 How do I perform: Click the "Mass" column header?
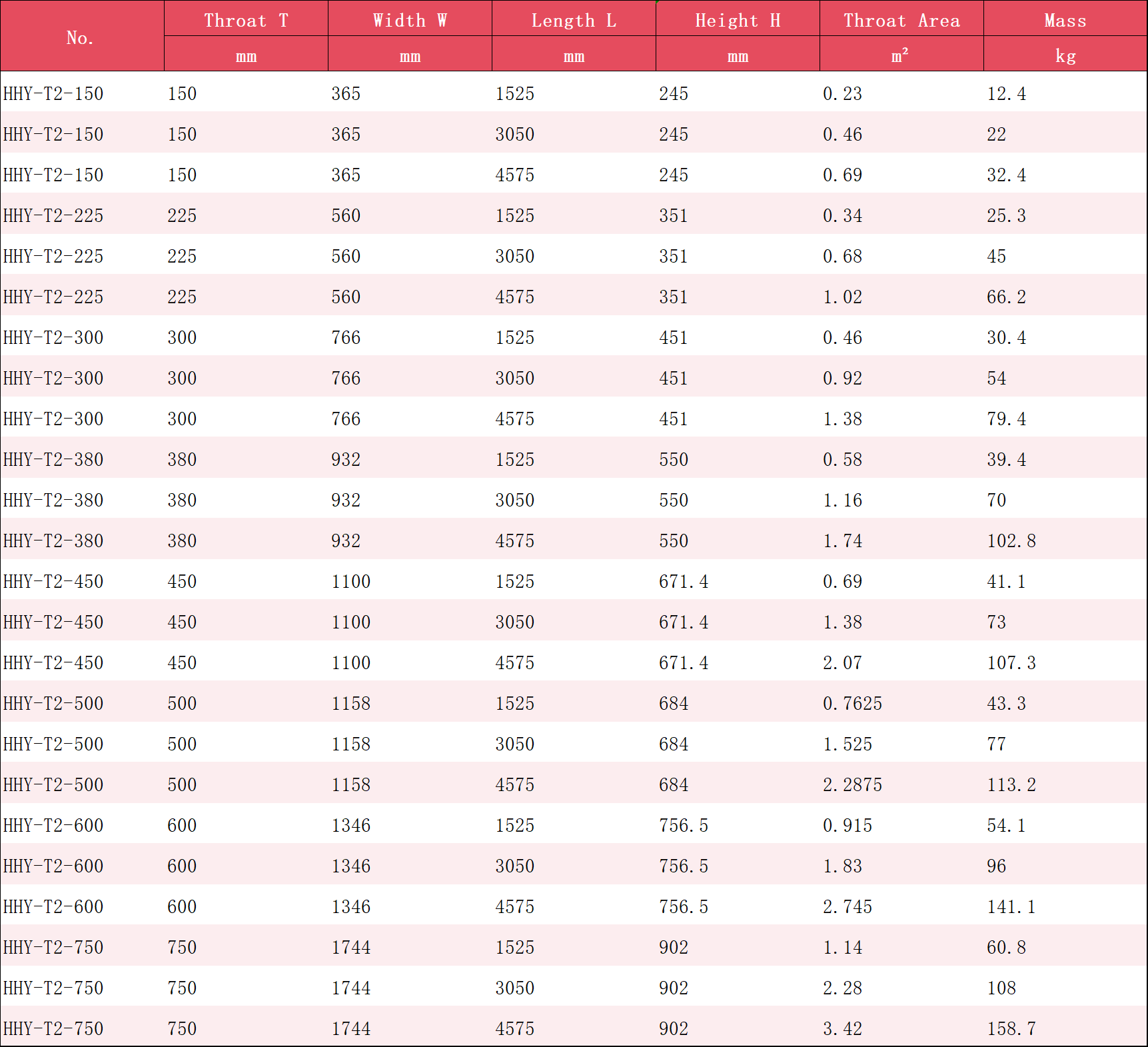tap(1065, 21)
